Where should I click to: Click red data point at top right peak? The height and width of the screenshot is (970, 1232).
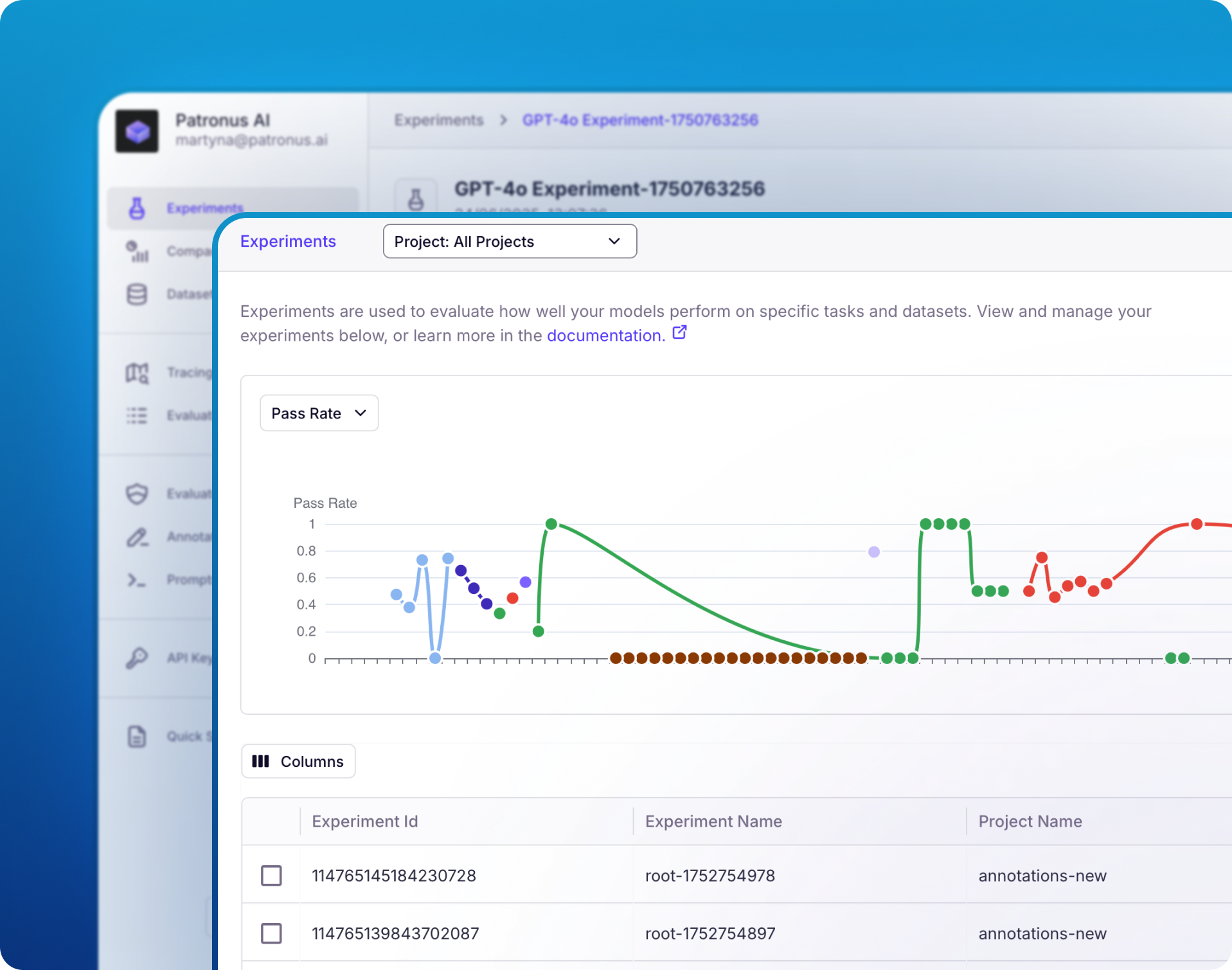pyautogui.click(x=1196, y=524)
